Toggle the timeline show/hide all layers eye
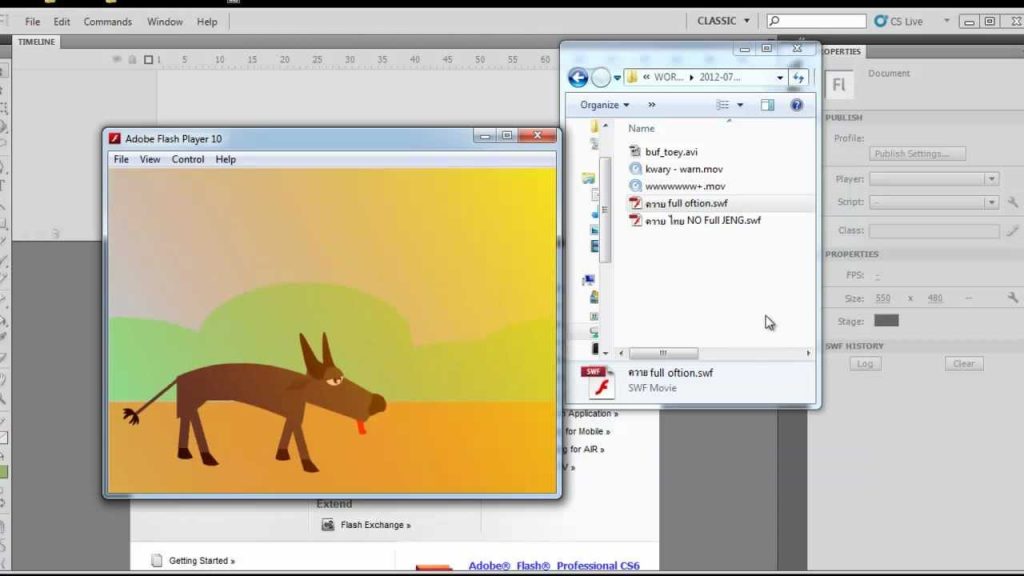The height and width of the screenshot is (576, 1024). pyautogui.click(x=117, y=59)
